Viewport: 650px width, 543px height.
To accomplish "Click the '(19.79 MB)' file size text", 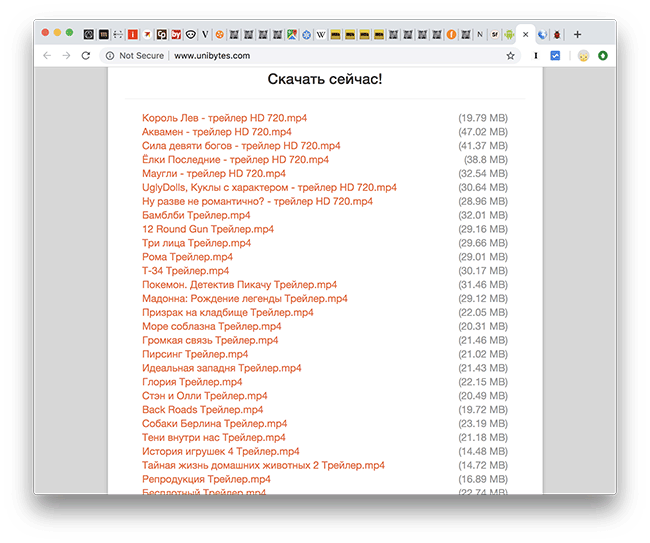I will tap(483, 118).
